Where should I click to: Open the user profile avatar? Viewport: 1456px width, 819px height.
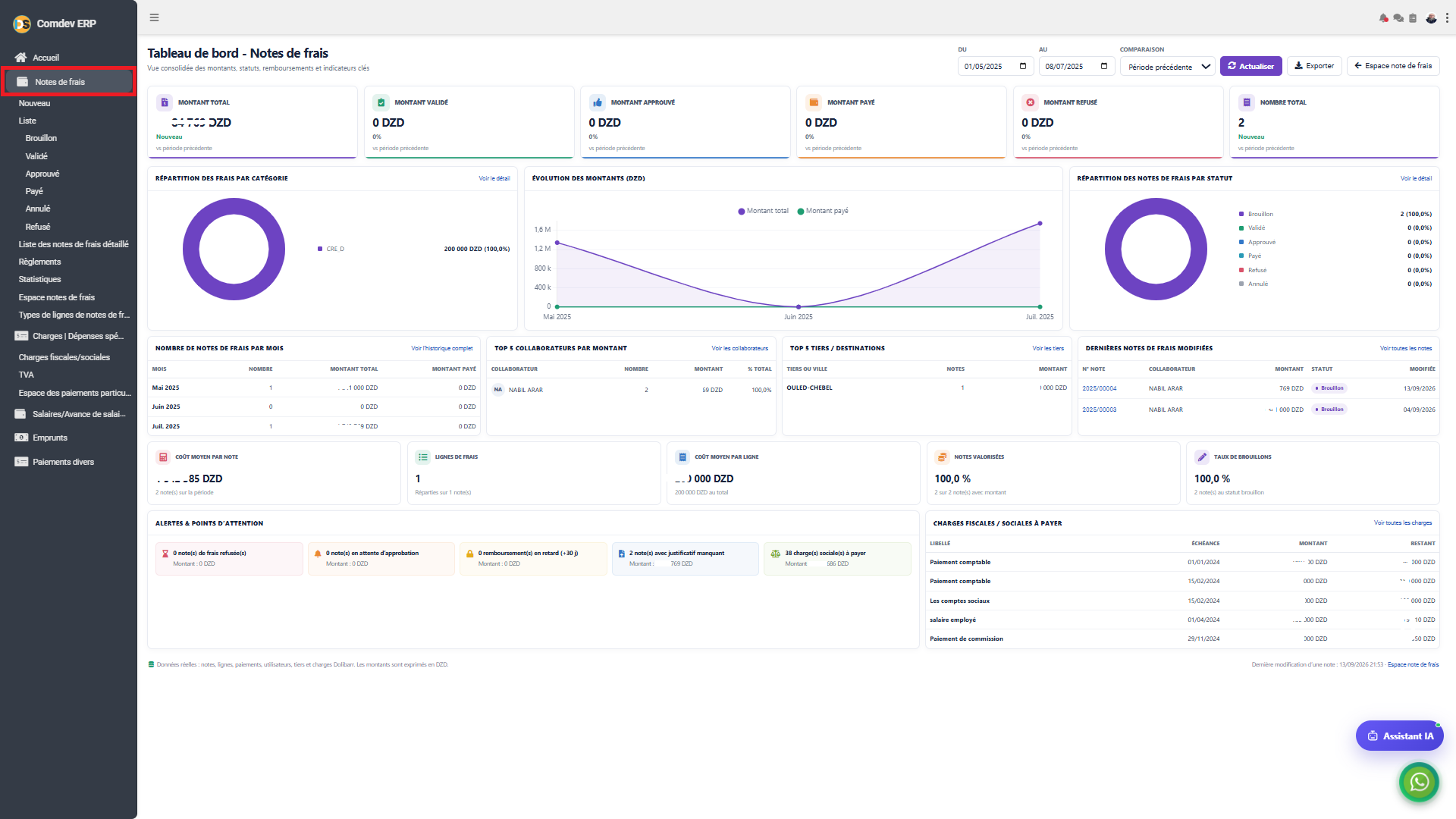[1431, 18]
